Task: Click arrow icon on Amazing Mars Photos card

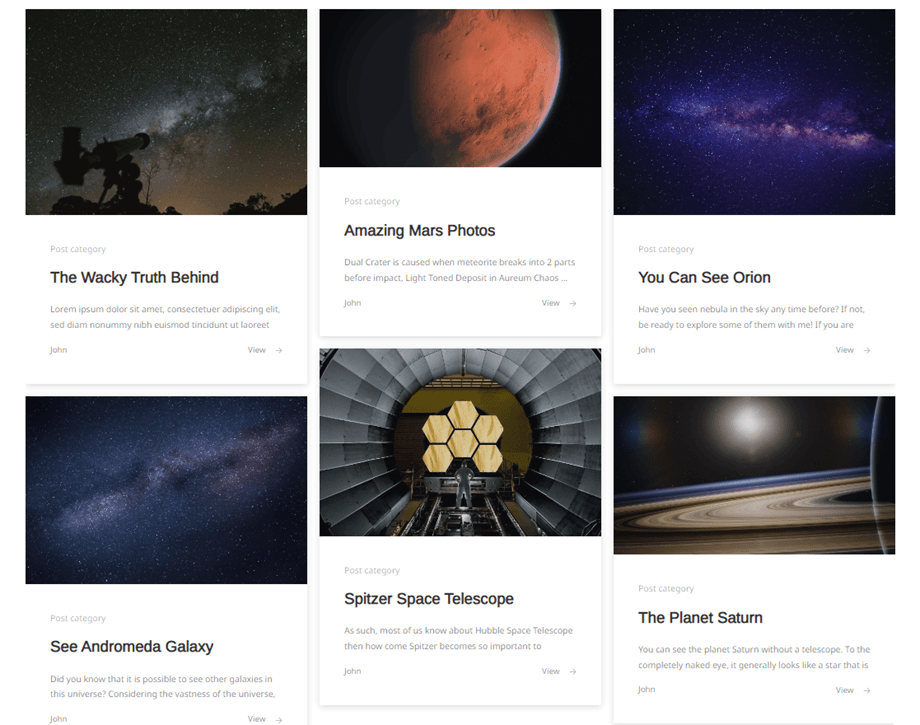Action: tap(573, 303)
